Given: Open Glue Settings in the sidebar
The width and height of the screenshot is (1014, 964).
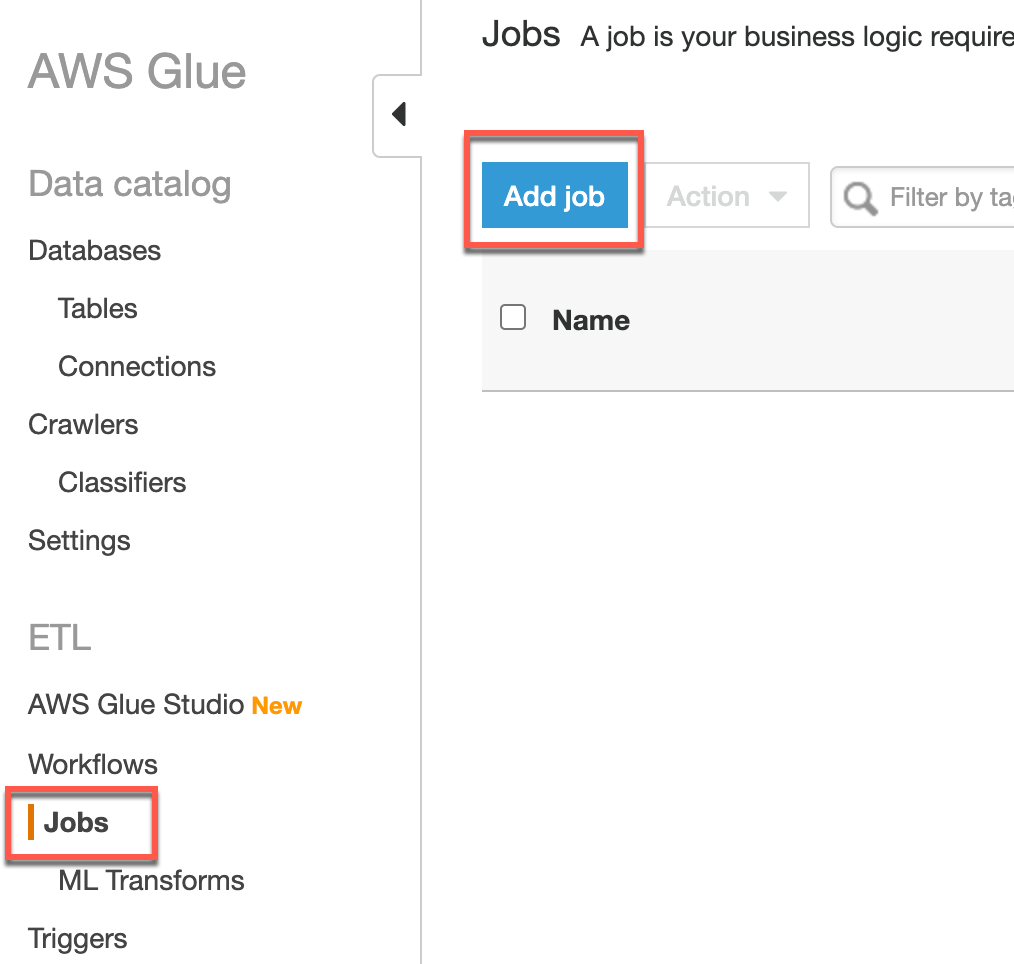Looking at the screenshot, I should coord(79,540).
